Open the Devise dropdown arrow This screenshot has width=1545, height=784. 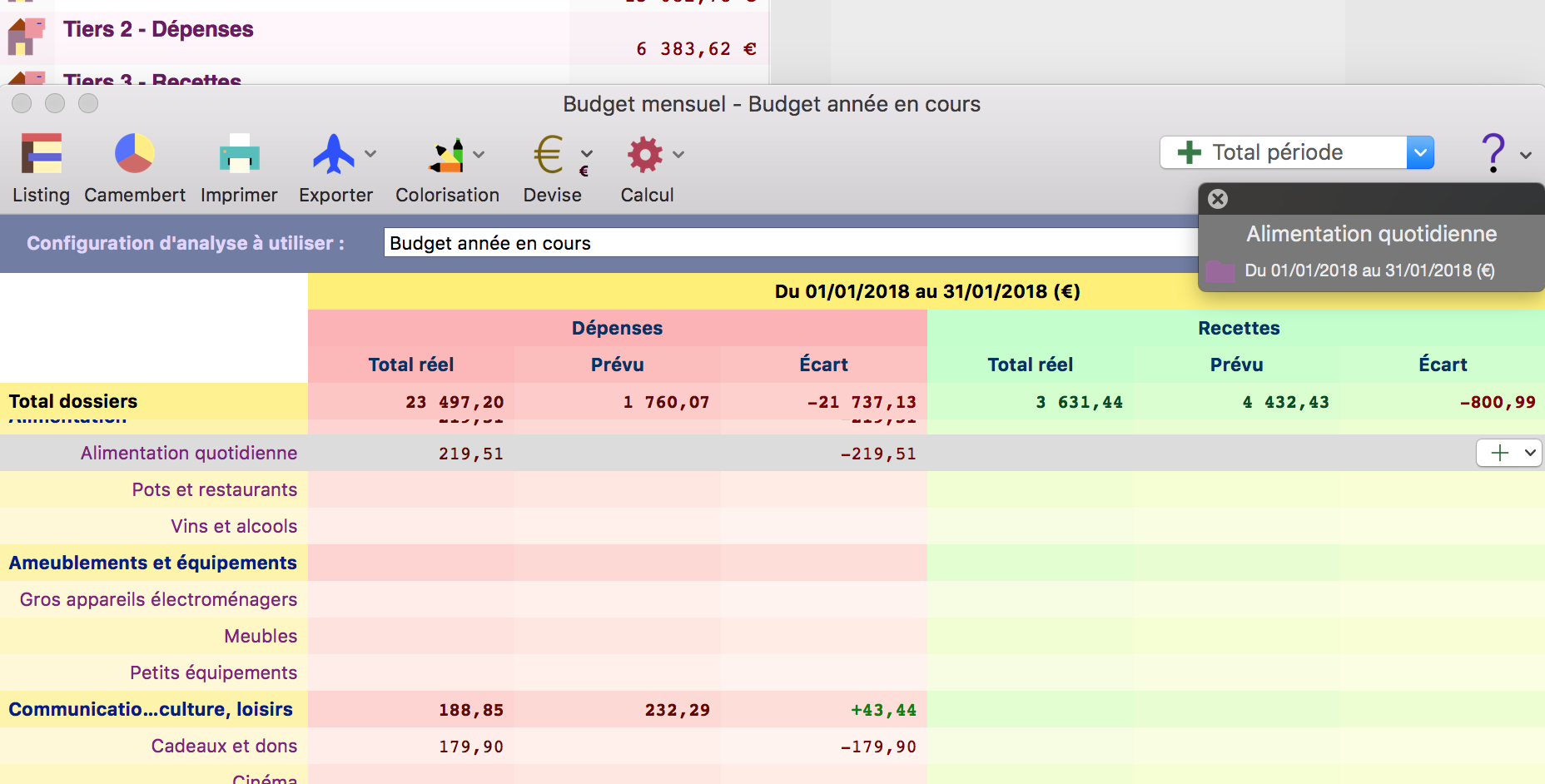[587, 154]
